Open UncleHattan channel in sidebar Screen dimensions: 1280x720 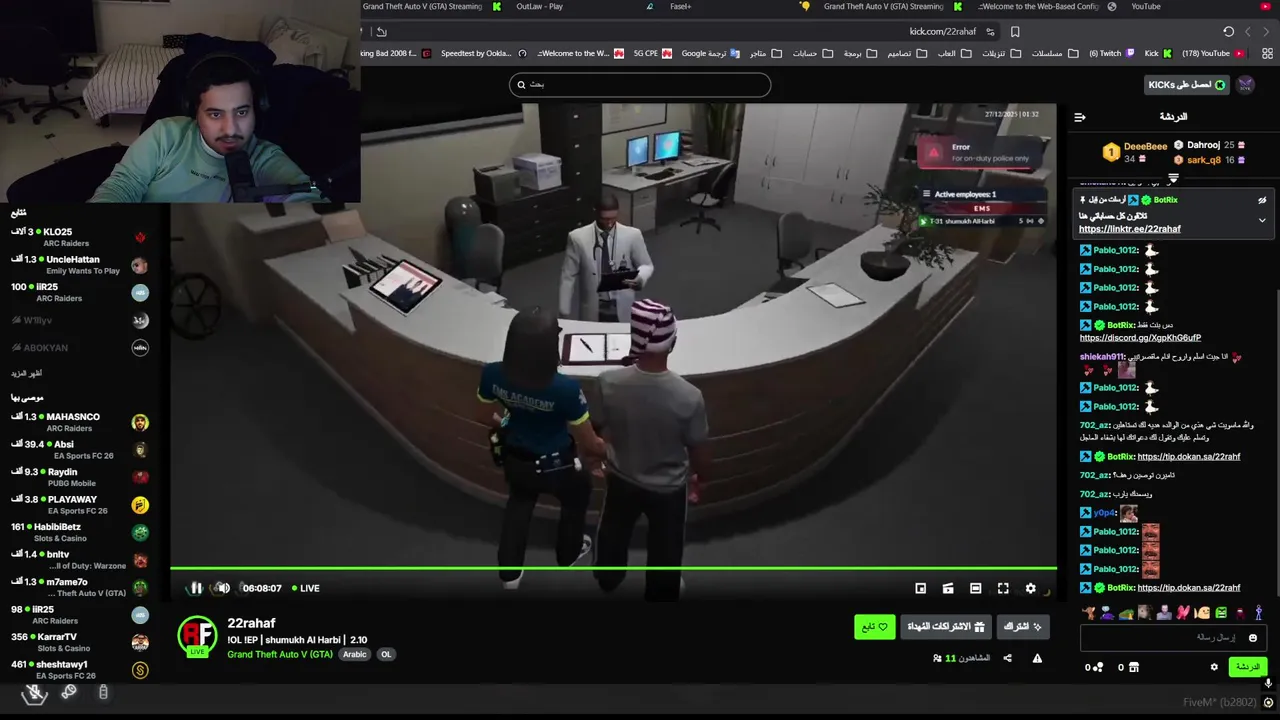click(79, 265)
